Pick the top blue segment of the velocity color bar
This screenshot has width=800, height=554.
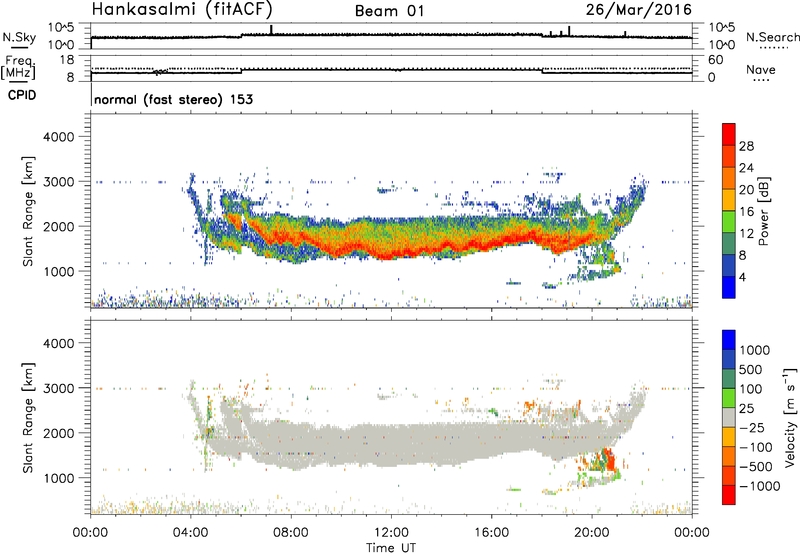(729, 340)
